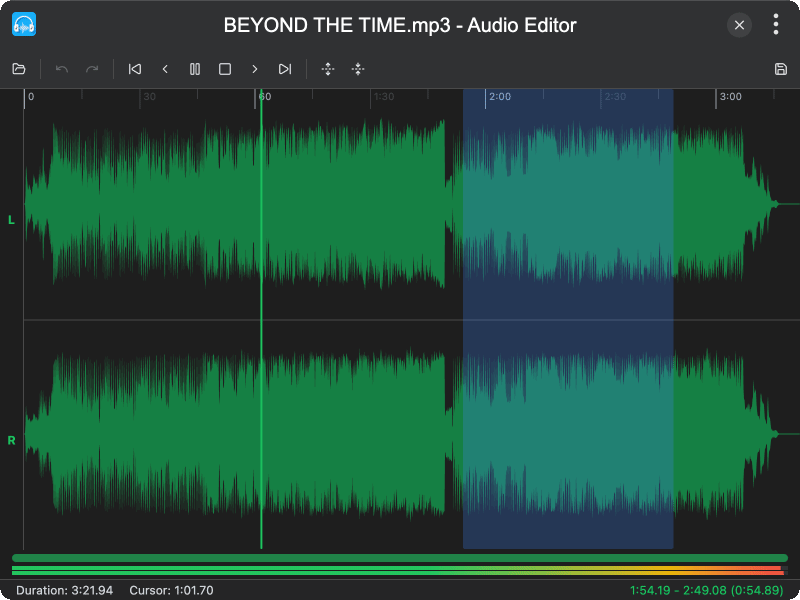
Task: Step forward with the right chevron
Action: [x=255, y=69]
